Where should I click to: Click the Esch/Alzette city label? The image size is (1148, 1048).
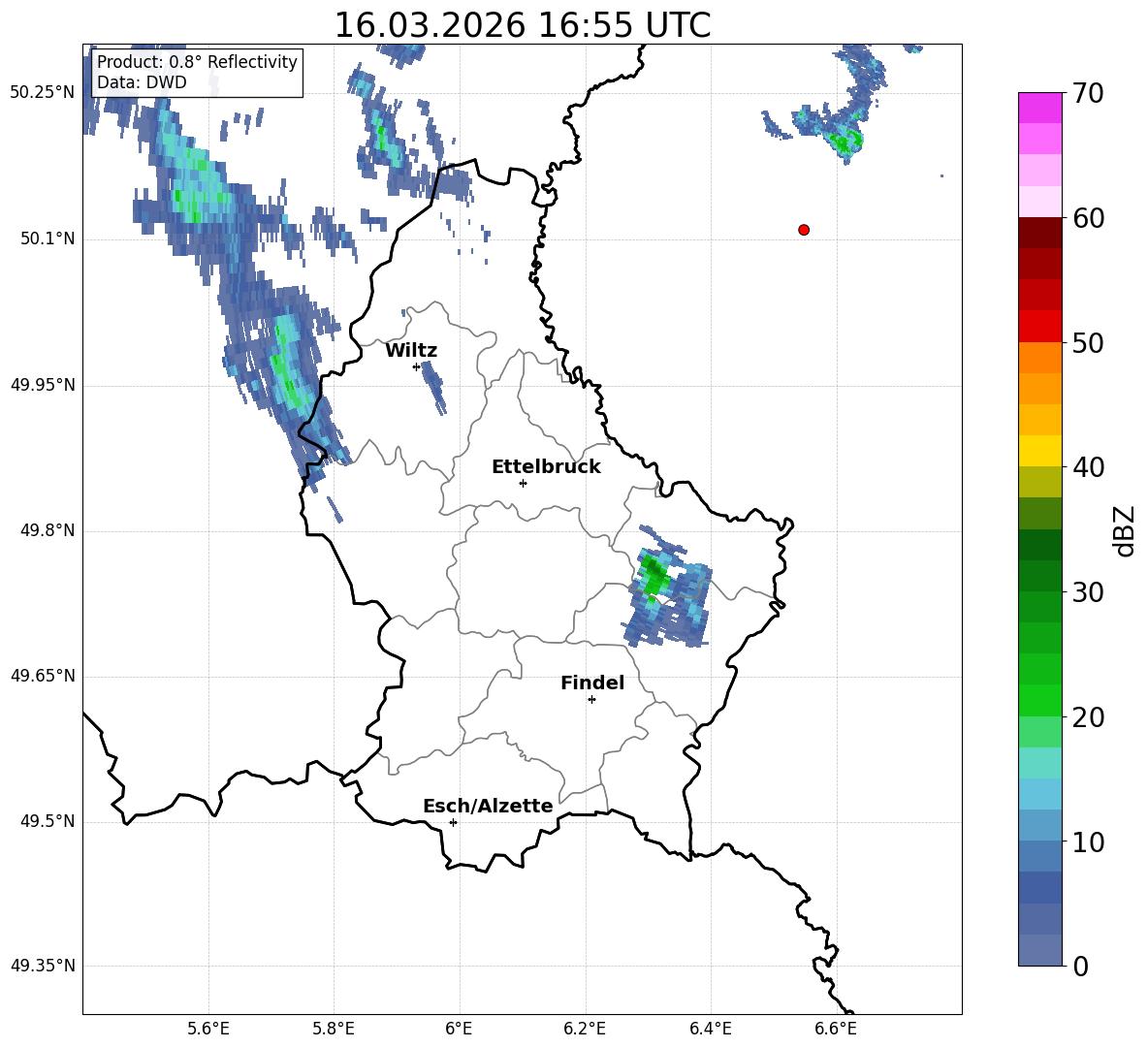(x=488, y=806)
